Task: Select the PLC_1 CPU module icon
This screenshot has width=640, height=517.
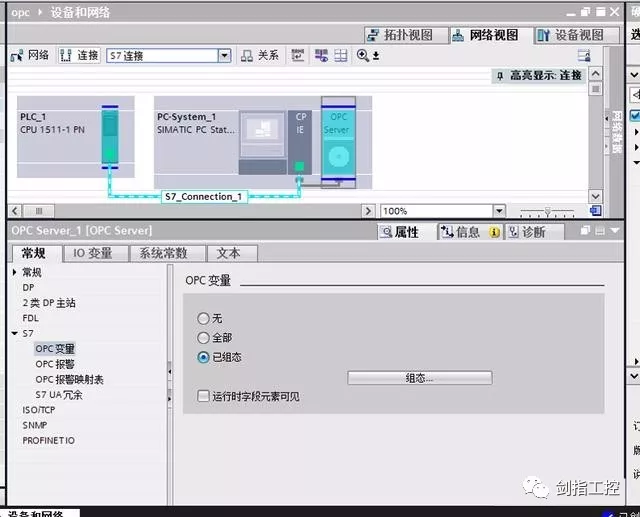Action: tap(109, 140)
